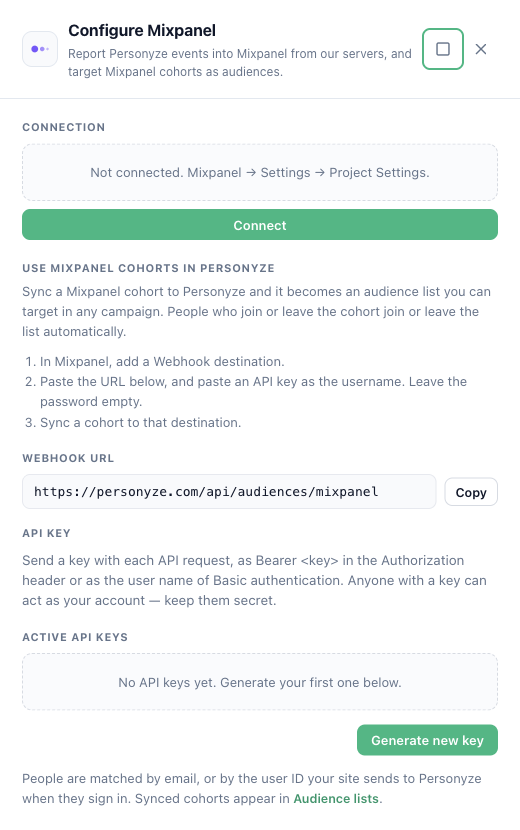
Task: Select step two about pasting the URL
Action: pos(246,392)
